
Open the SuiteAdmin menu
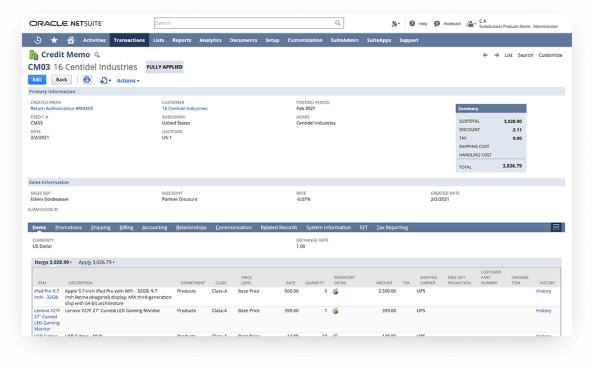(x=344, y=40)
